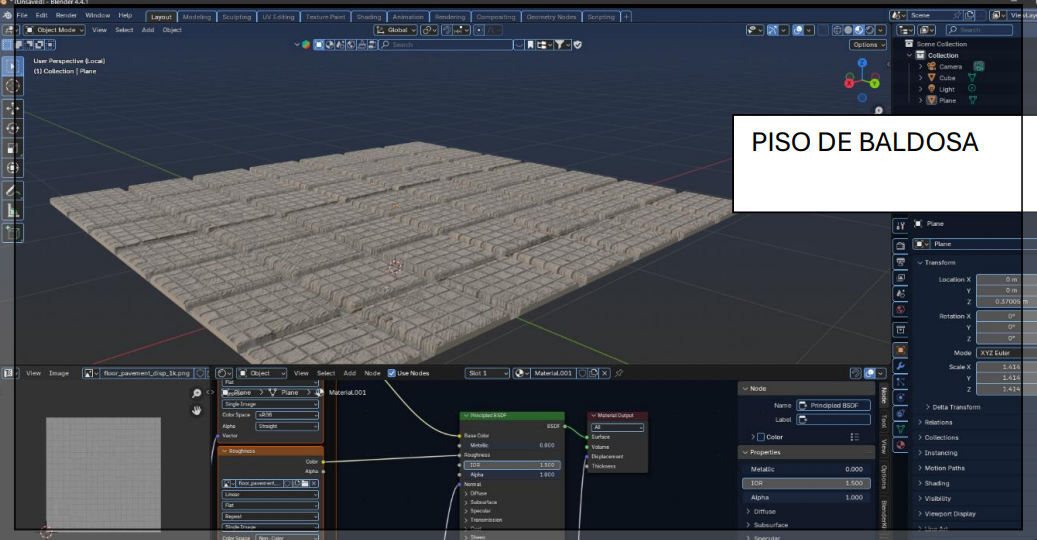Unlink Material.001 with the X button
1037x540 pixels.
604,373
